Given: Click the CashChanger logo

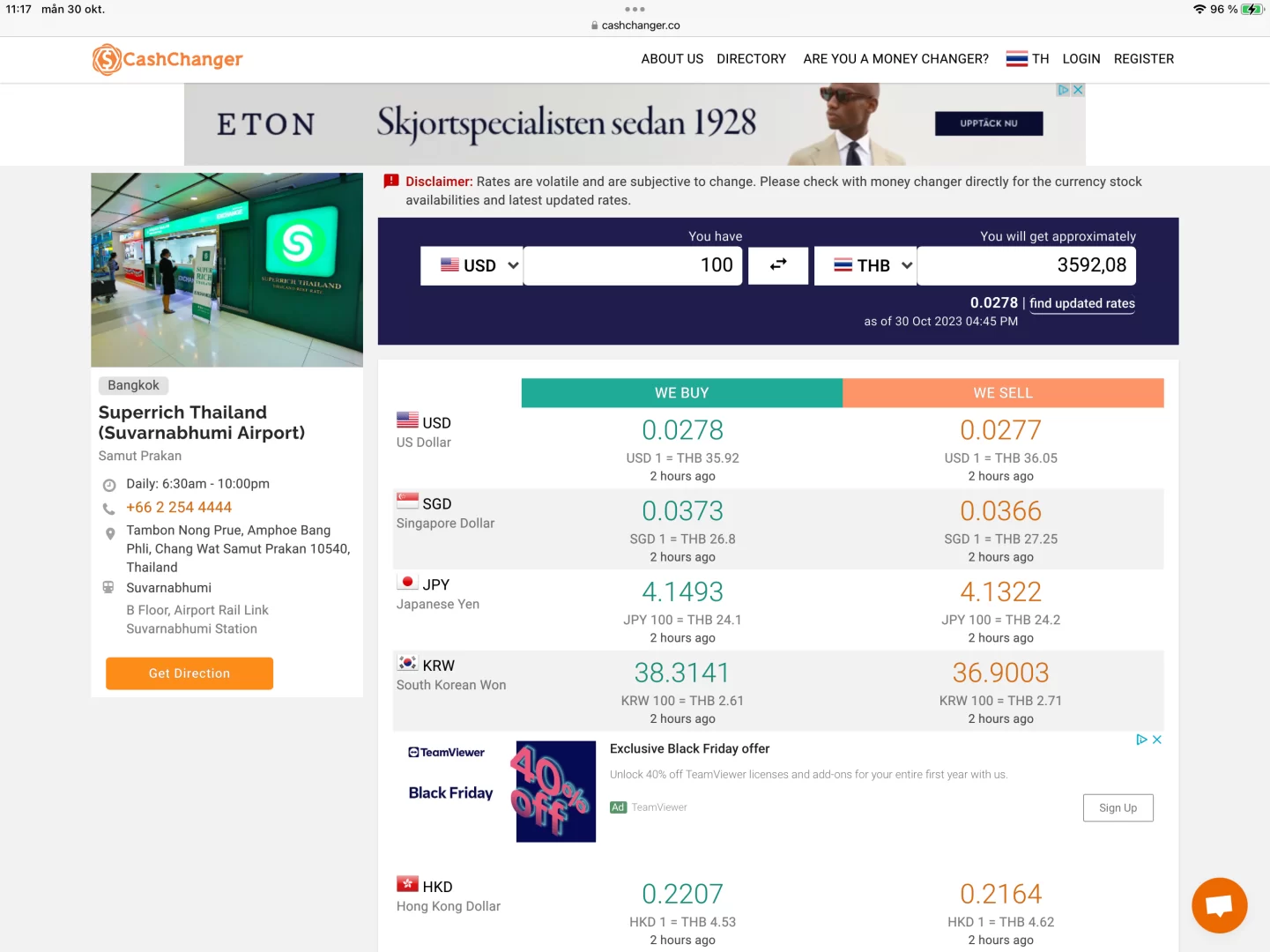Looking at the screenshot, I should coord(167,59).
